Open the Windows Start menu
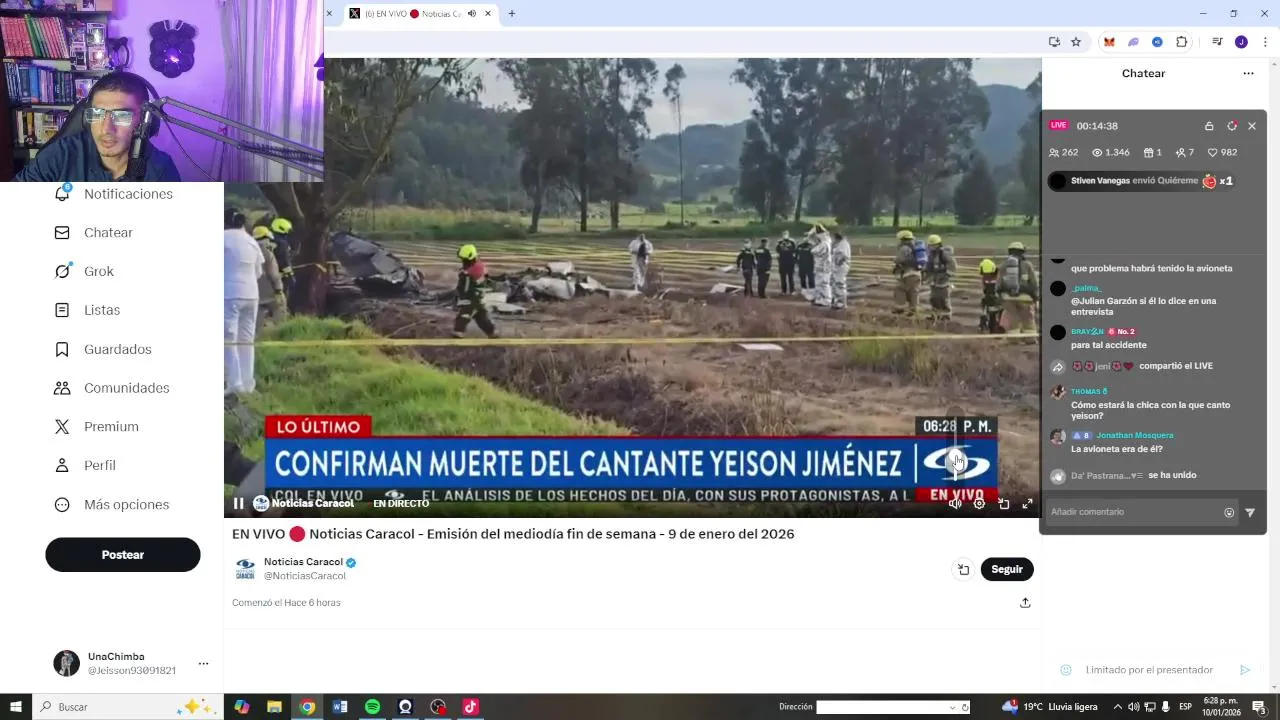Image resolution: width=1280 pixels, height=720 pixels. [15, 707]
